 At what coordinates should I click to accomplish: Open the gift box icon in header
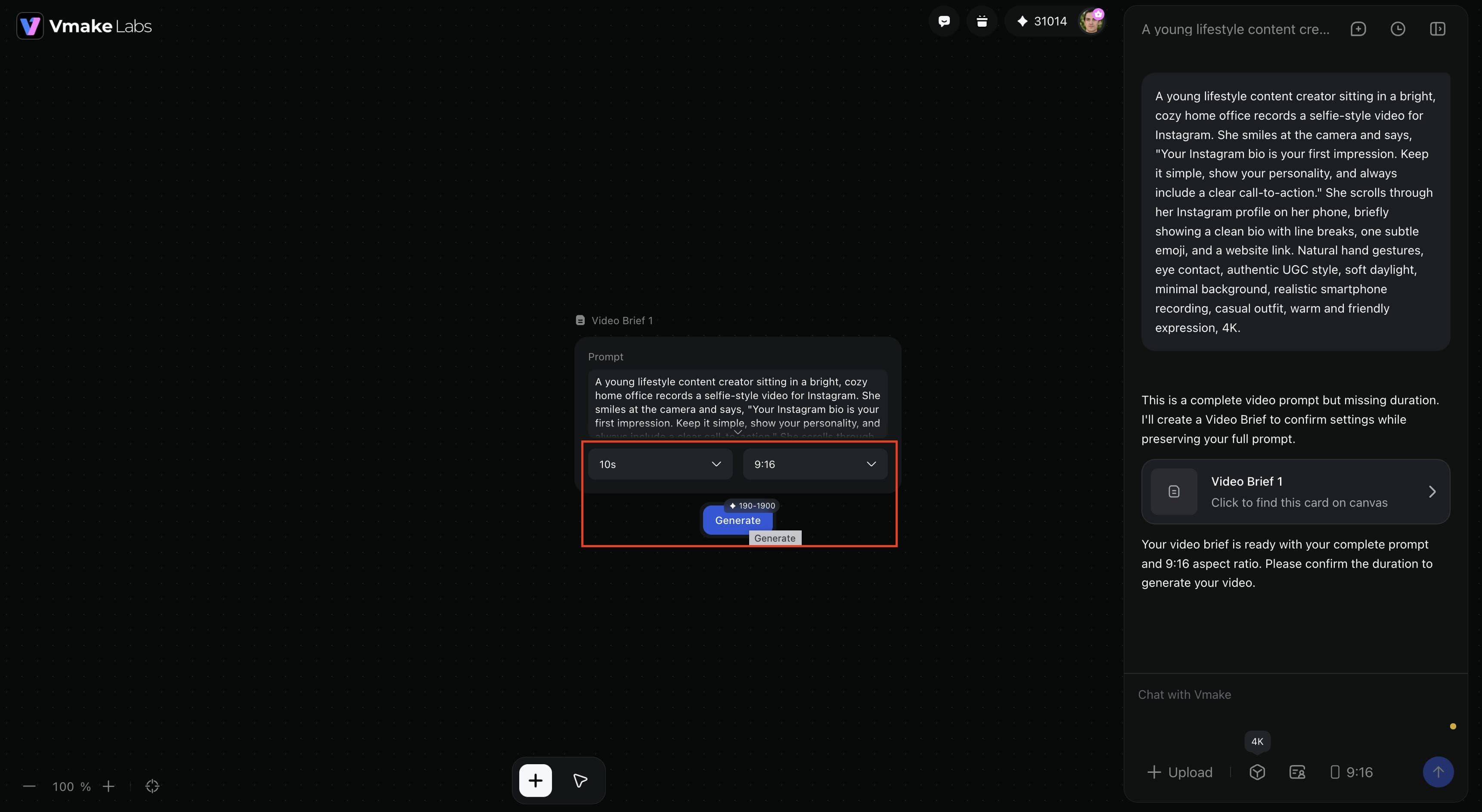pos(982,21)
